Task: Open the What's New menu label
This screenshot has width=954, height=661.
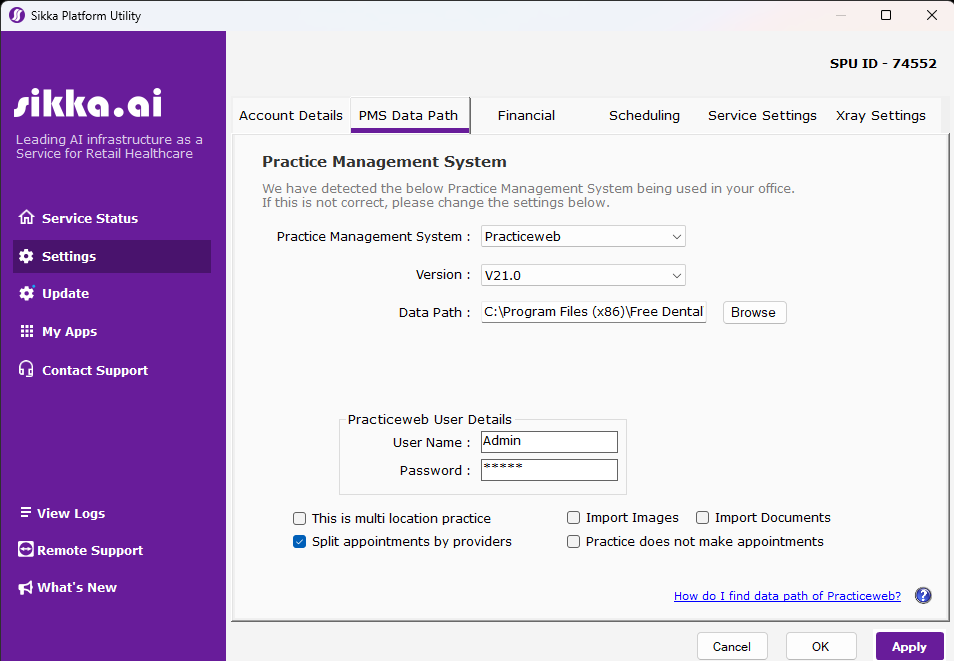Action: point(77,587)
